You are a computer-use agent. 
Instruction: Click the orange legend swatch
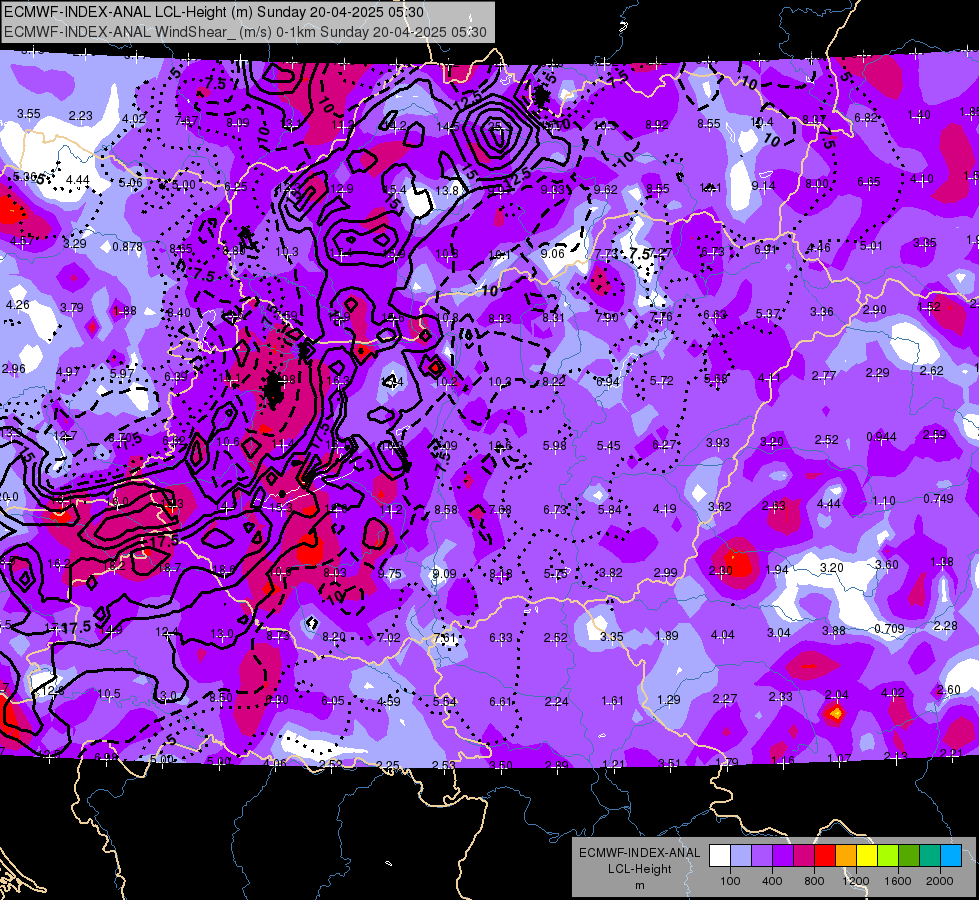[x=846, y=855]
